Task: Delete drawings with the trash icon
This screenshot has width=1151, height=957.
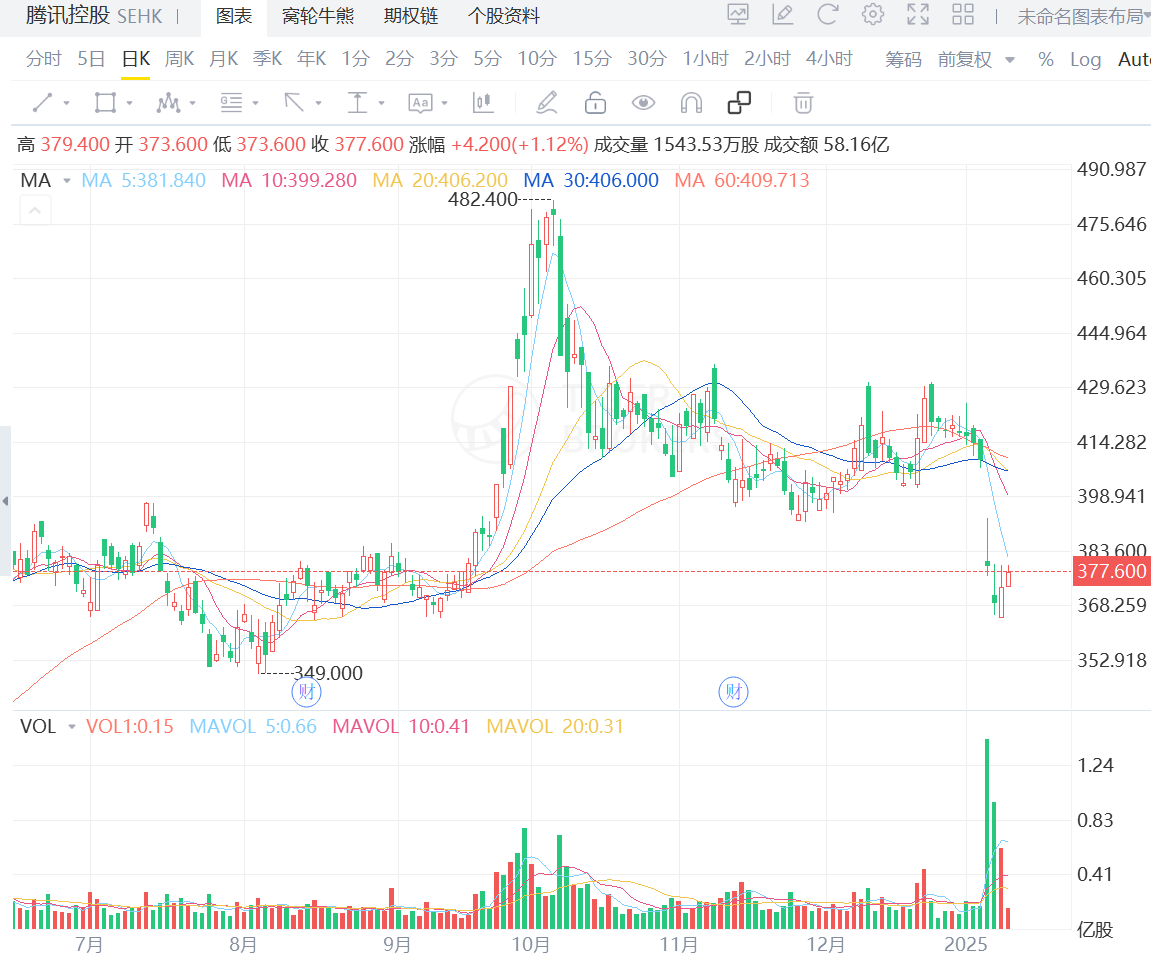Action: pyautogui.click(x=803, y=103)
